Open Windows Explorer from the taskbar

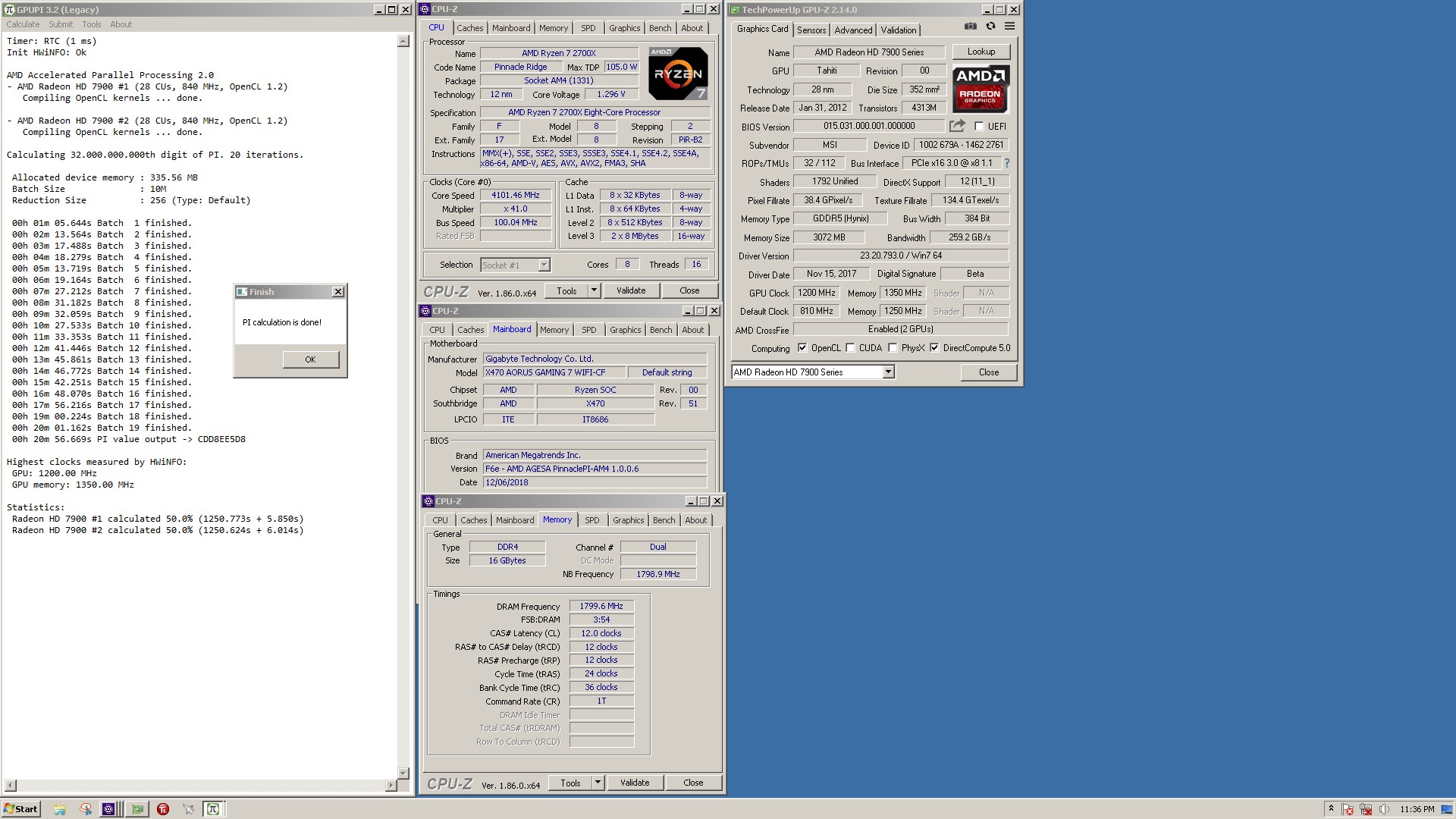pyautogui.click(x=60, y=809)
